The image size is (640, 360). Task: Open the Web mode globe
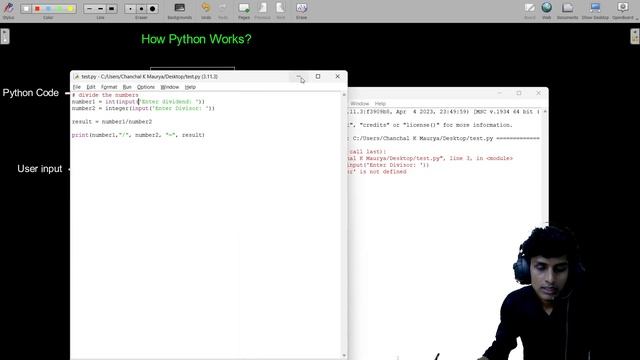coord(547,10)
